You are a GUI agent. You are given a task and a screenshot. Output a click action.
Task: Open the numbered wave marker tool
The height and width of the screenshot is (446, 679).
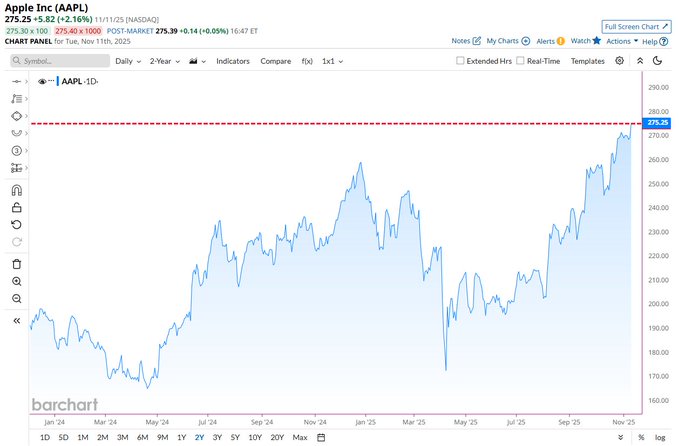(16, 151)
